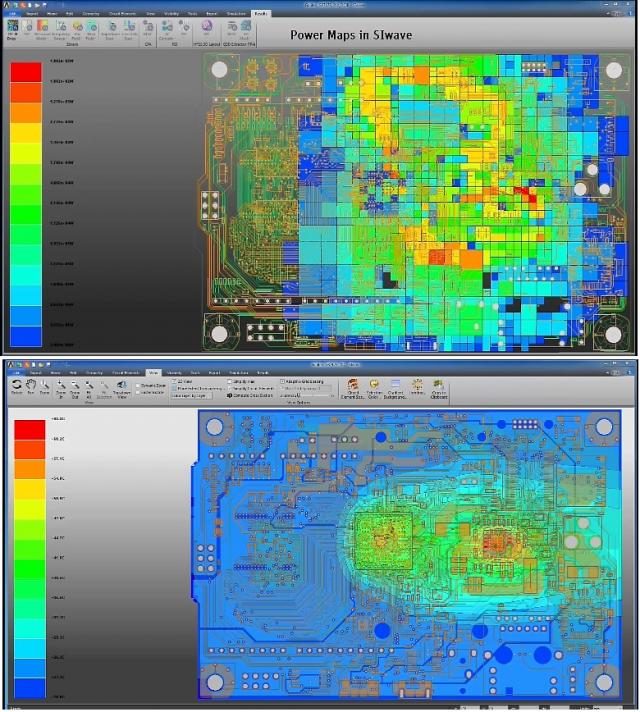Toggle checkbox right of 3D View in bottom window
The image size is (640, 712).
pos(229,382)
